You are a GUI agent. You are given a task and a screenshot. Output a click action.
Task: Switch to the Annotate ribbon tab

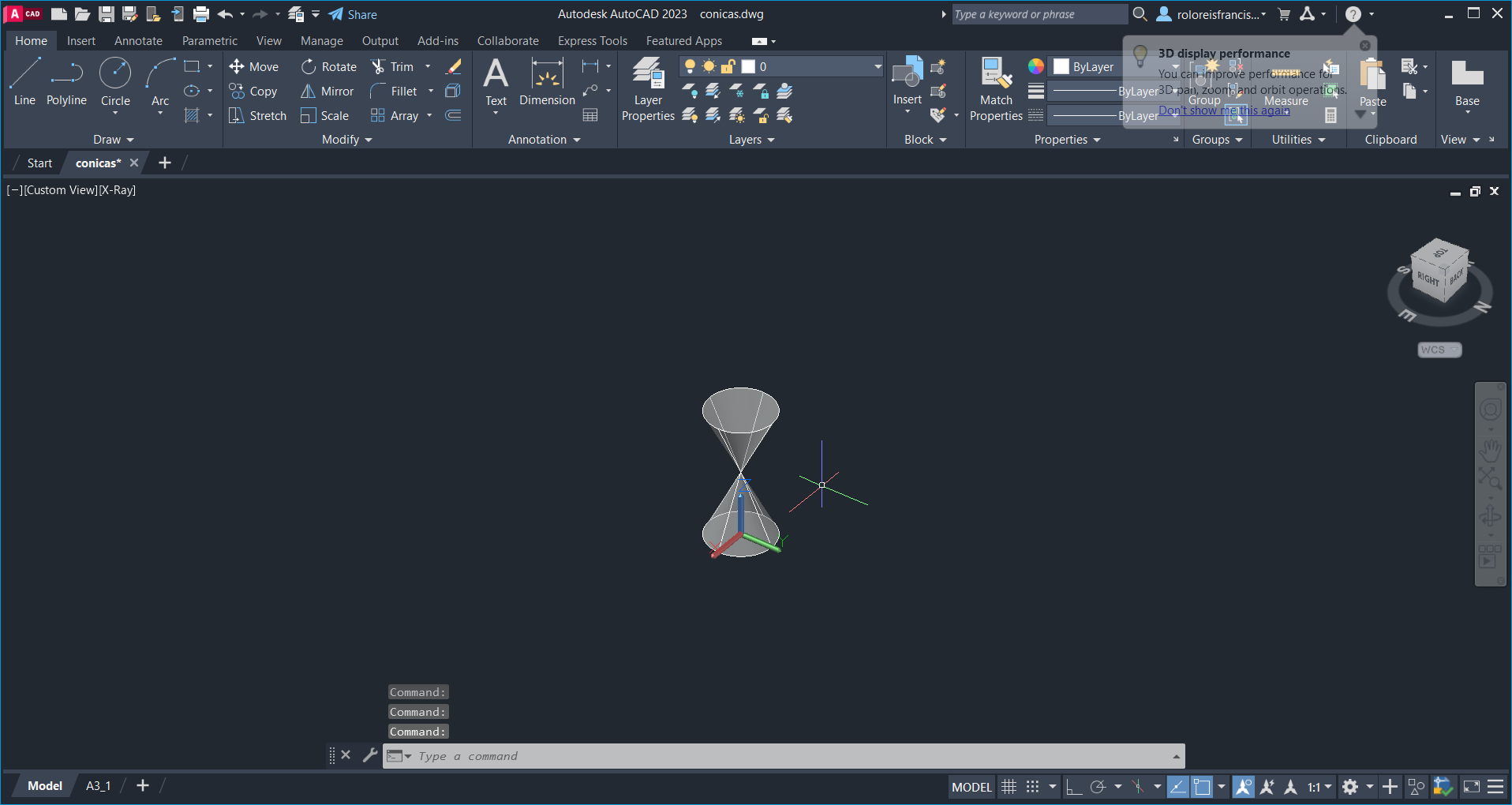(x=138, y=41)
